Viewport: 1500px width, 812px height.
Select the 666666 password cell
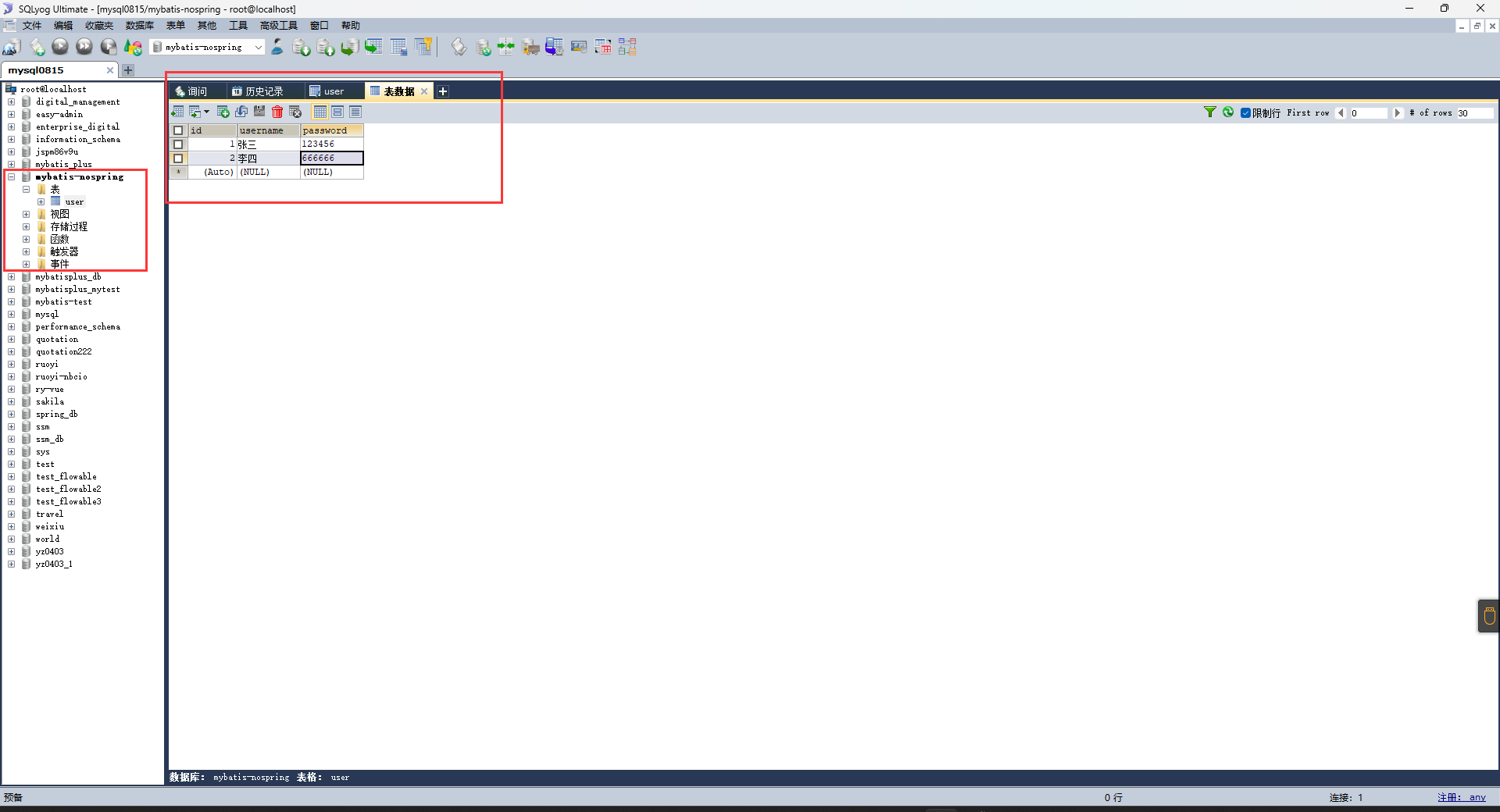pos(332,158)
